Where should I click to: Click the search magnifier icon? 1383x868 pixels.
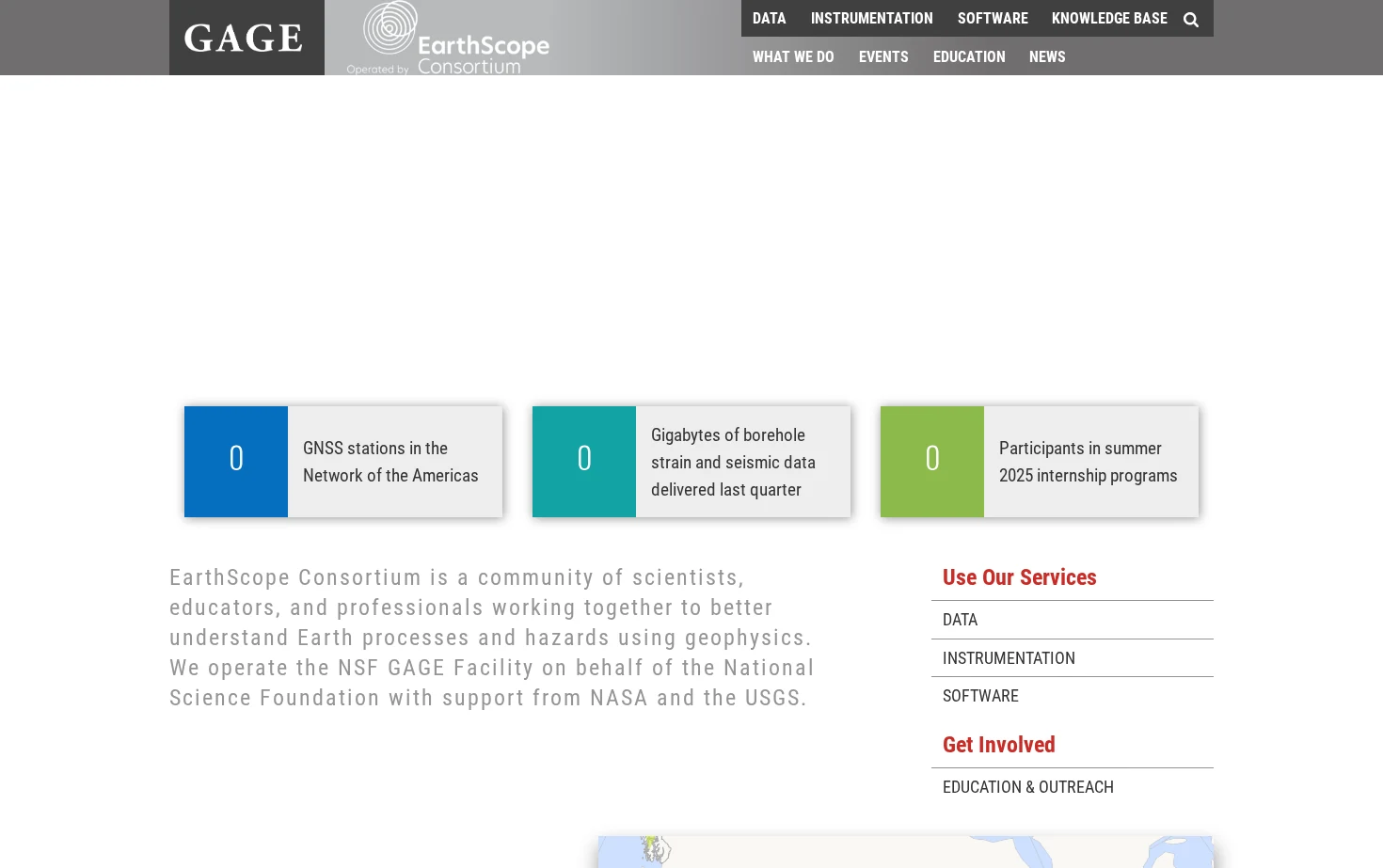pyautogui.click(x=1190, y=20)
